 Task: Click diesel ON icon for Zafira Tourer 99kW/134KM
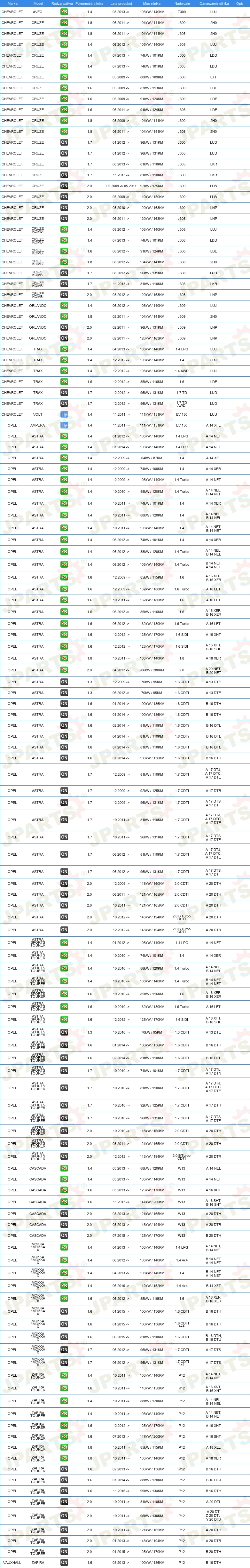pos(64,1491)
